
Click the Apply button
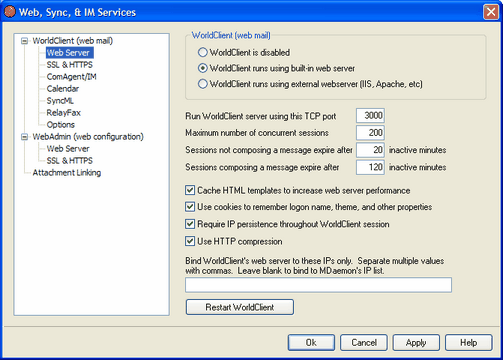(416, 343)
